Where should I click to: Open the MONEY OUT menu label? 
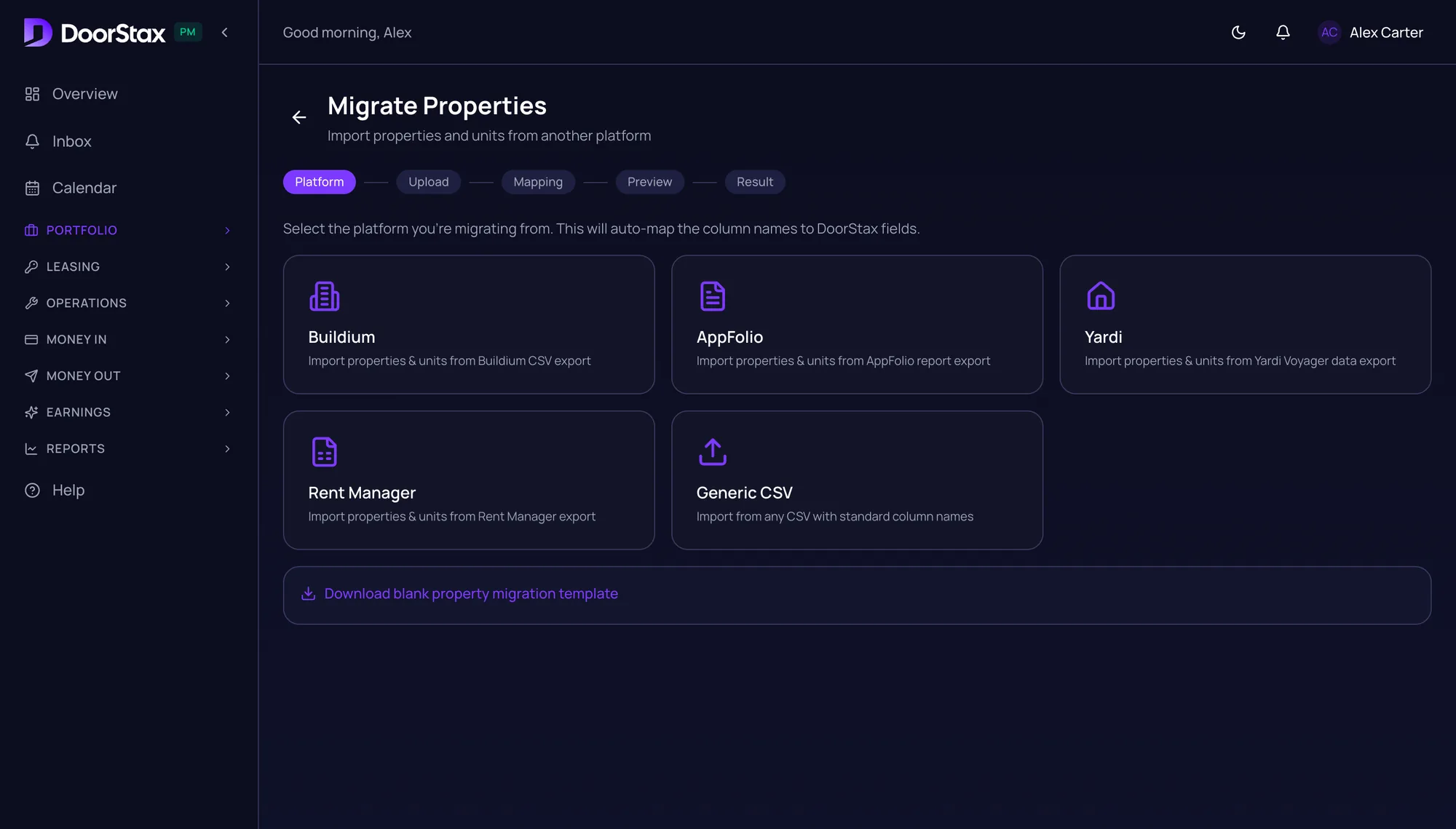click(x=84, y=376)
